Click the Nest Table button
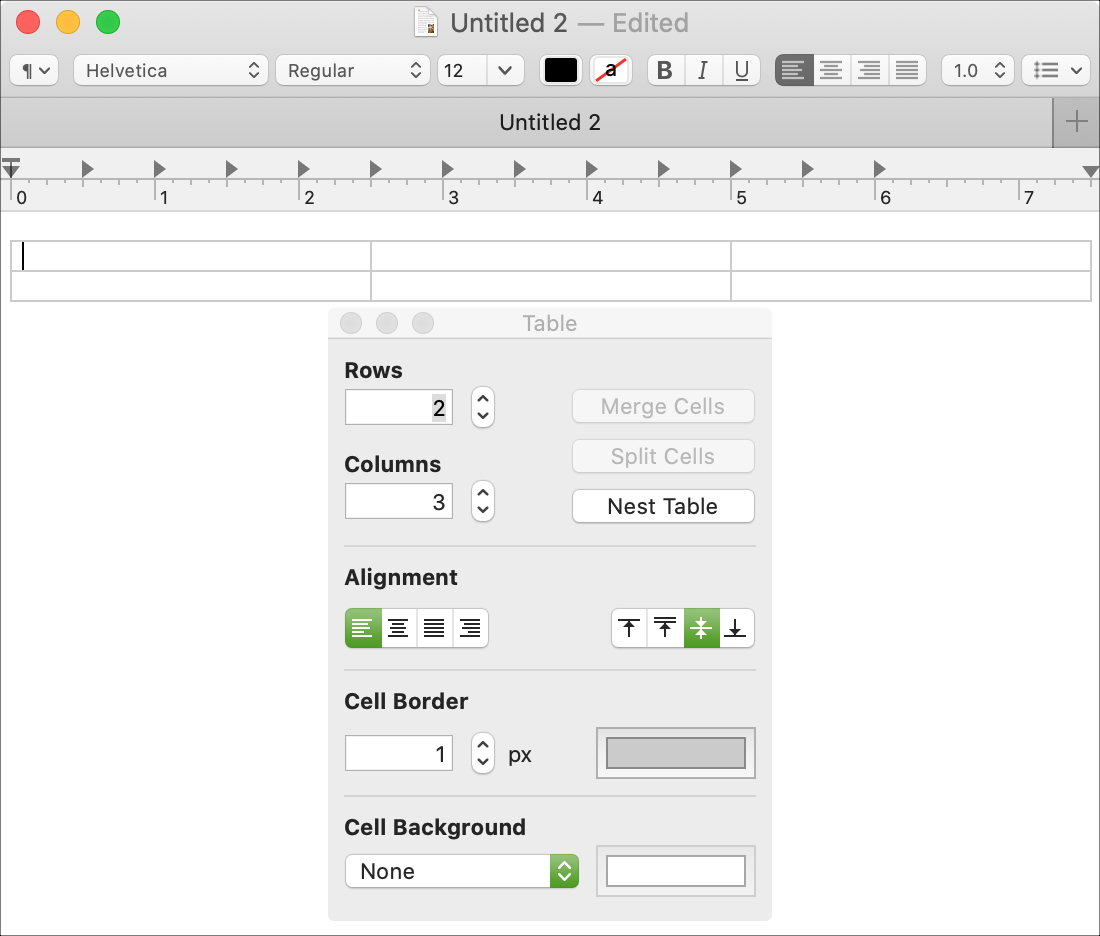1100x936 pixels. (x=663, y=506)
